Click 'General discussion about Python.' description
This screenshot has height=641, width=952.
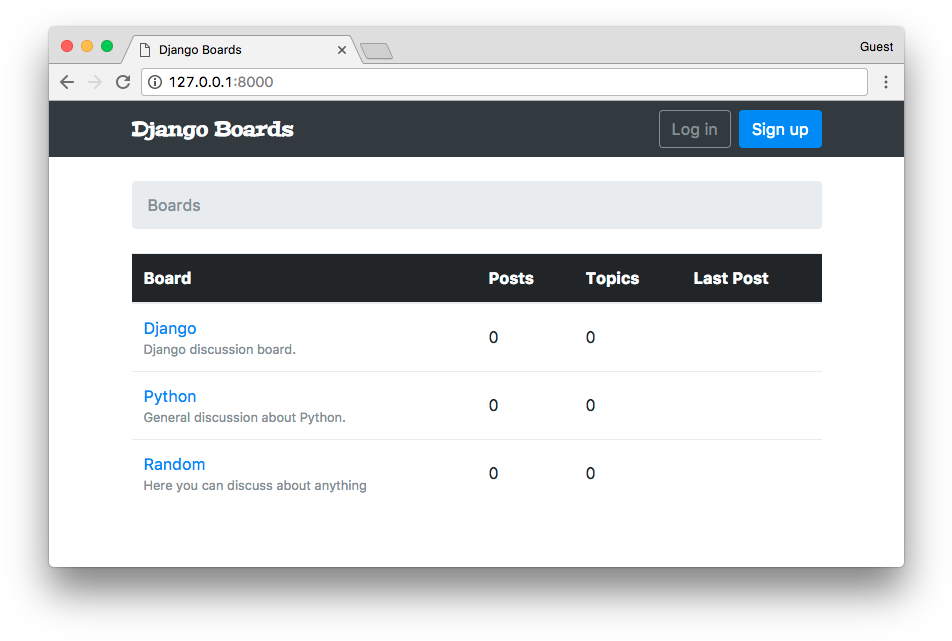245,418
